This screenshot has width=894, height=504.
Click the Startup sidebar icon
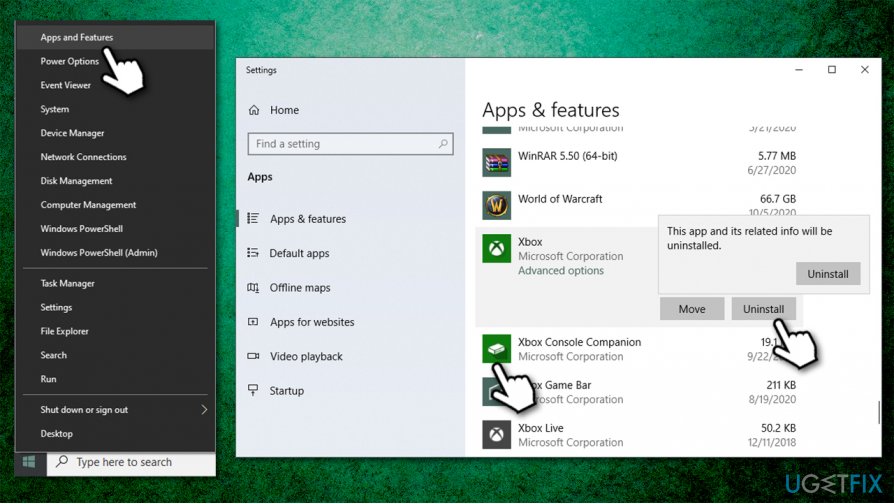click(x=253, y=390)
